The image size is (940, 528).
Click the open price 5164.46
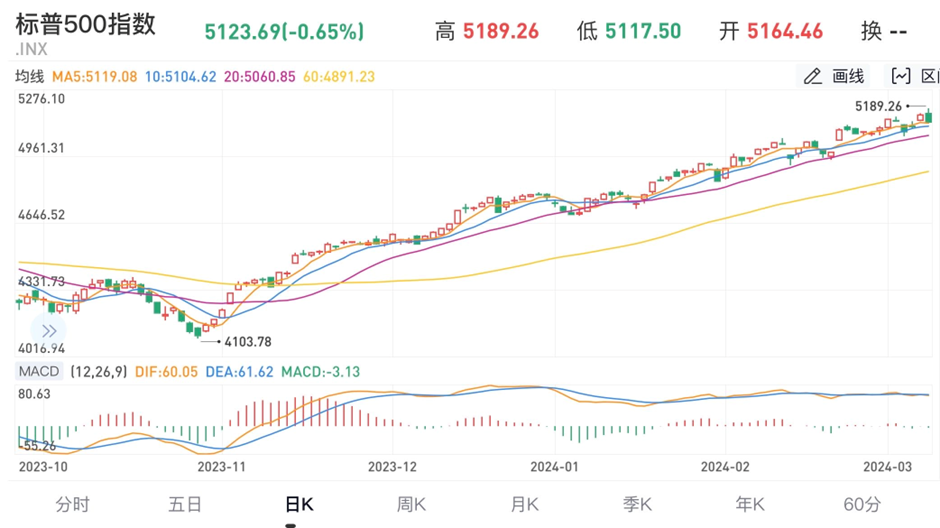(785, 31)
